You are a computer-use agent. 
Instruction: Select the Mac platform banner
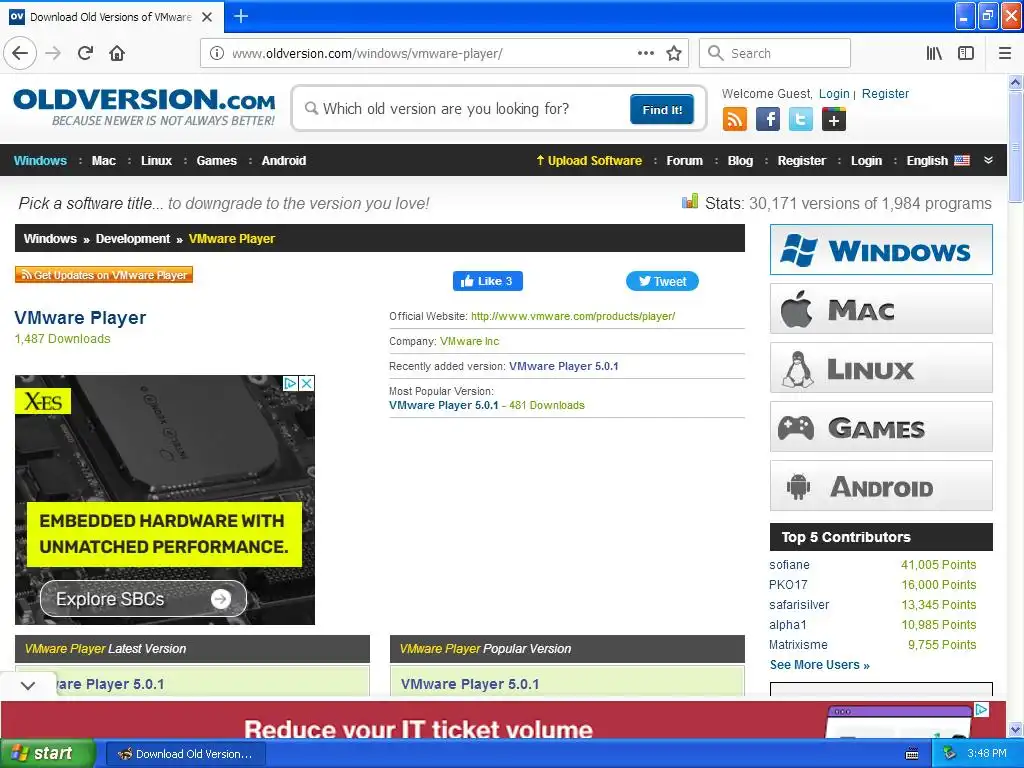[x=881, y=309]
